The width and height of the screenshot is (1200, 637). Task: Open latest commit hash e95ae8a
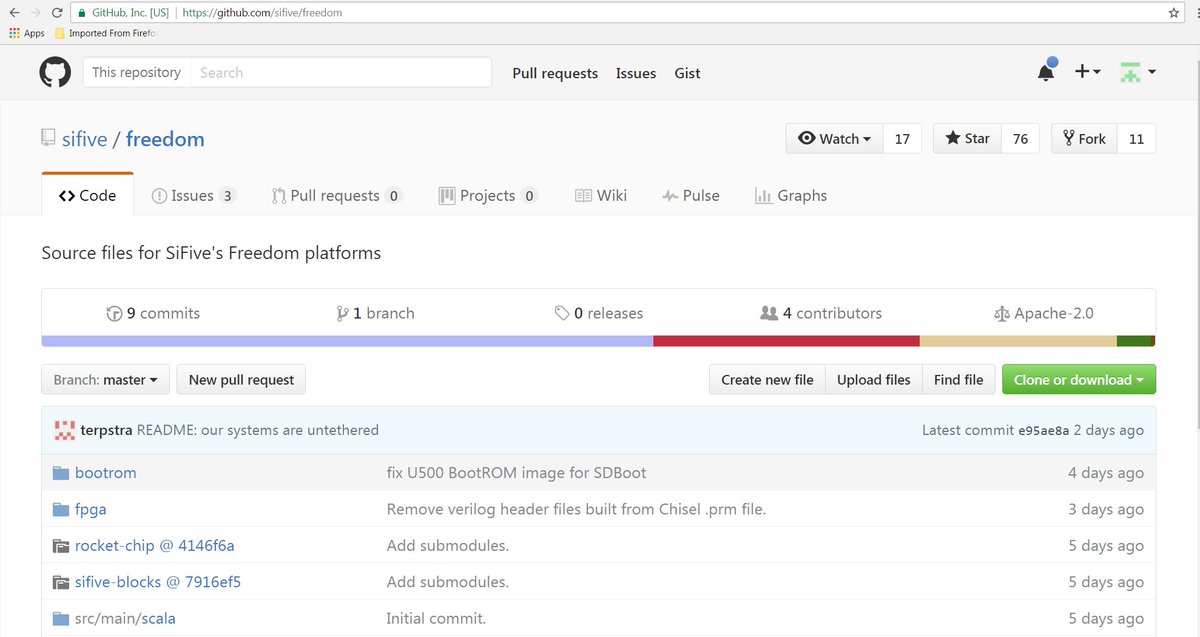coord(1043,431)
